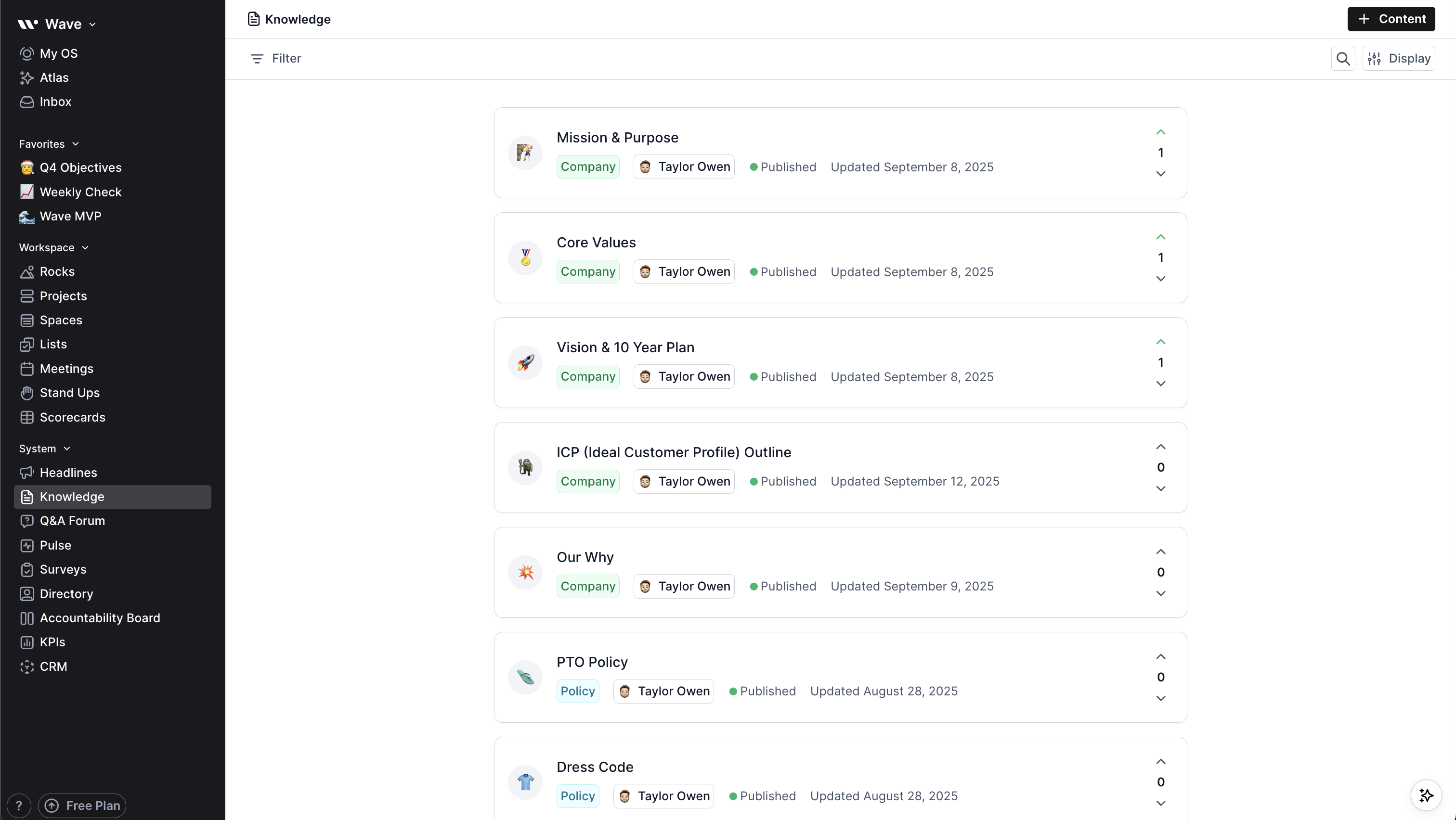Click the rocket thumbnail on Vision & 10 Year Plan
This screenshot has width=1456, height=820.
524,362
